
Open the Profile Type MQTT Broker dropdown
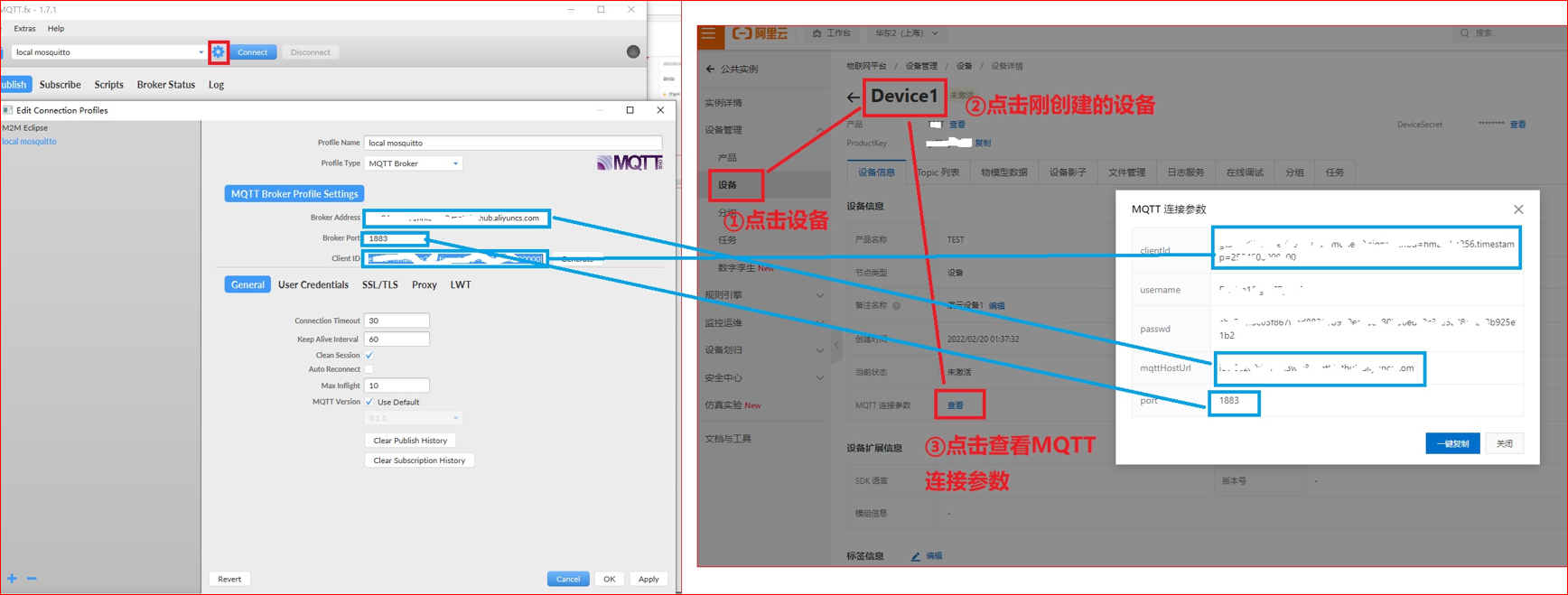[x=413, y=163]
